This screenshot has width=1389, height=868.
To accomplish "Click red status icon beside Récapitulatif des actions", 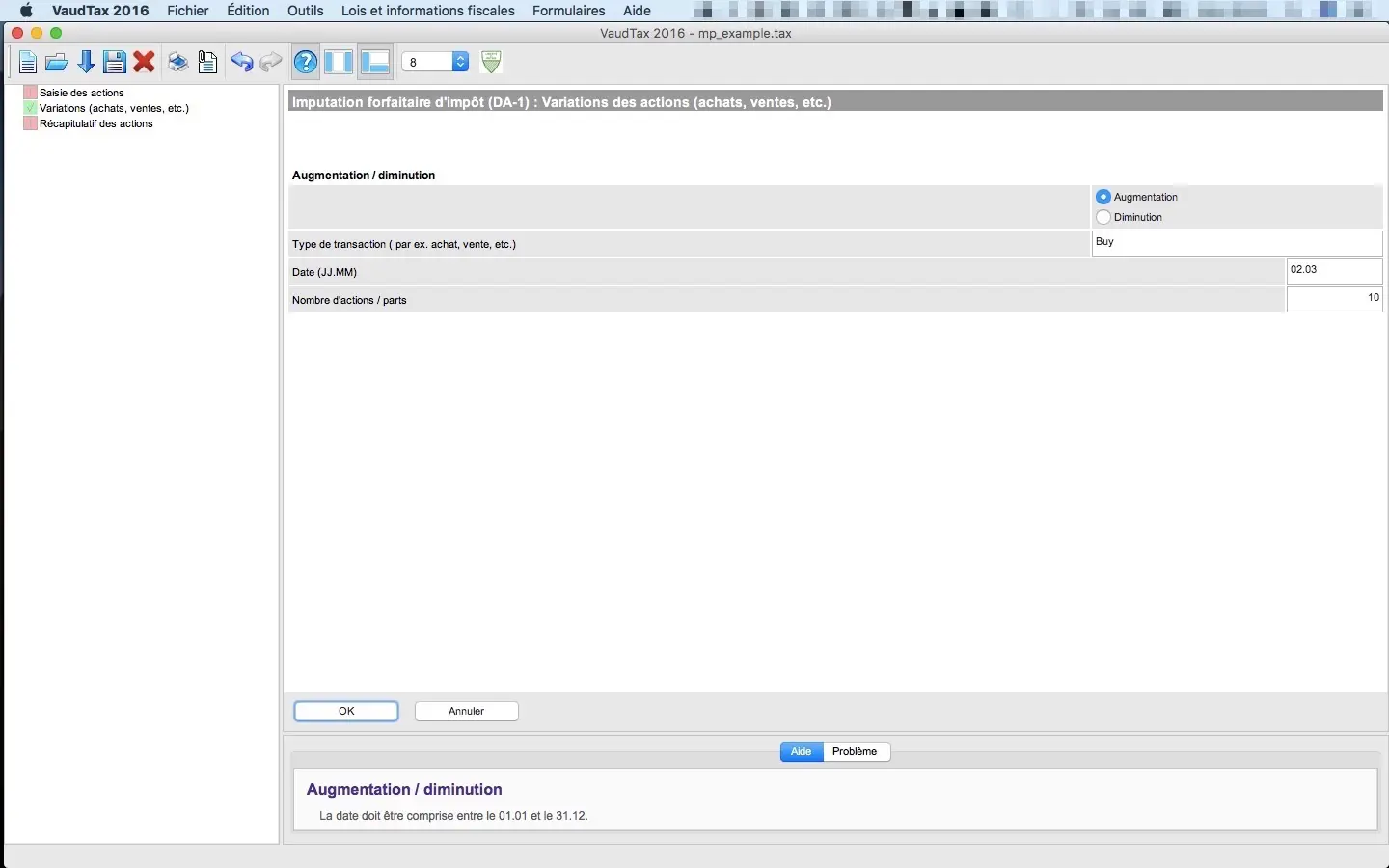I will pos(30,123).
